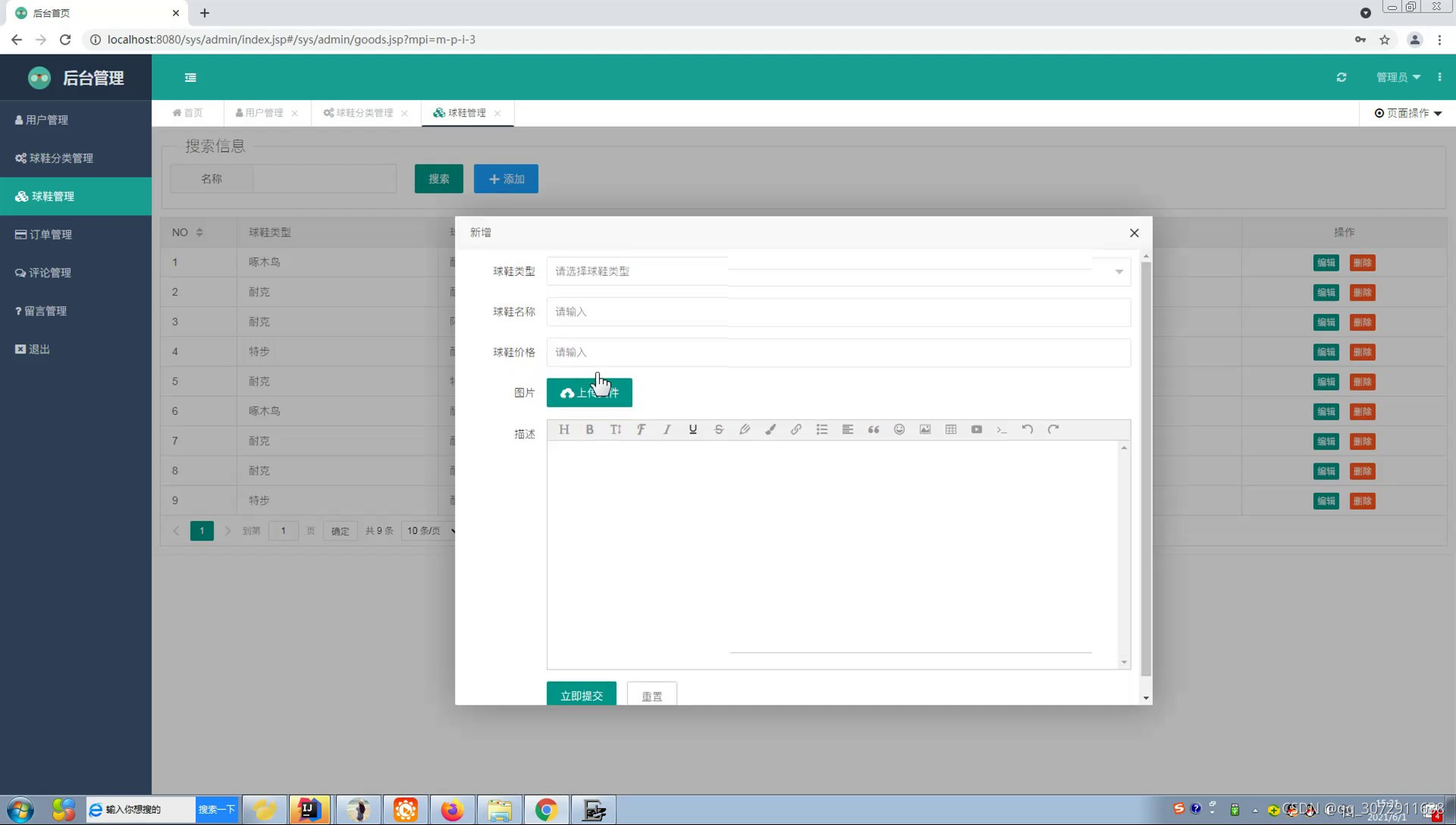
Task: Click 编辑 for row 1
Action: click(1326, 263)
